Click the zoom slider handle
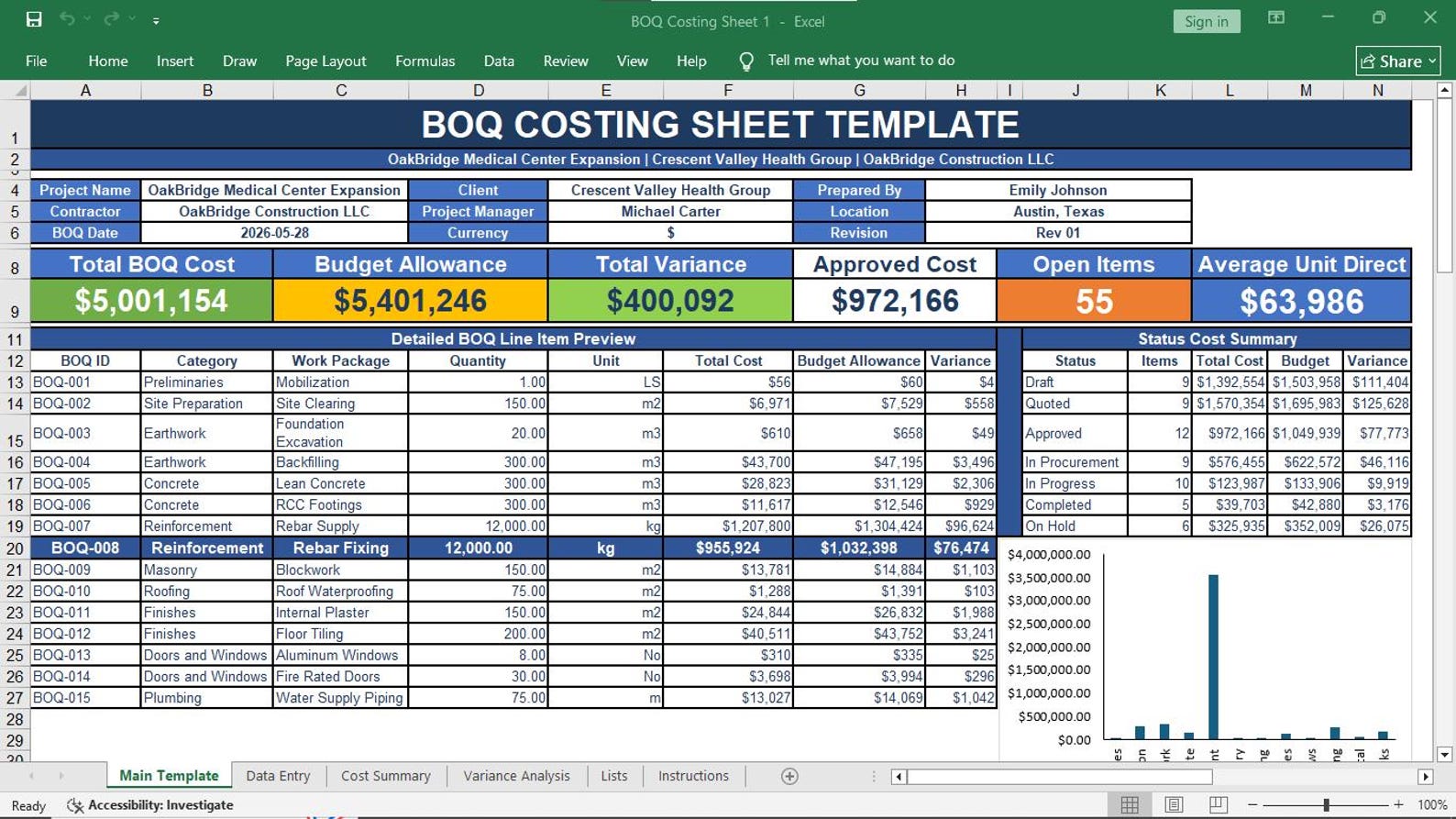The width and height of the screenshot is (1456, 819). [1326, 804]
